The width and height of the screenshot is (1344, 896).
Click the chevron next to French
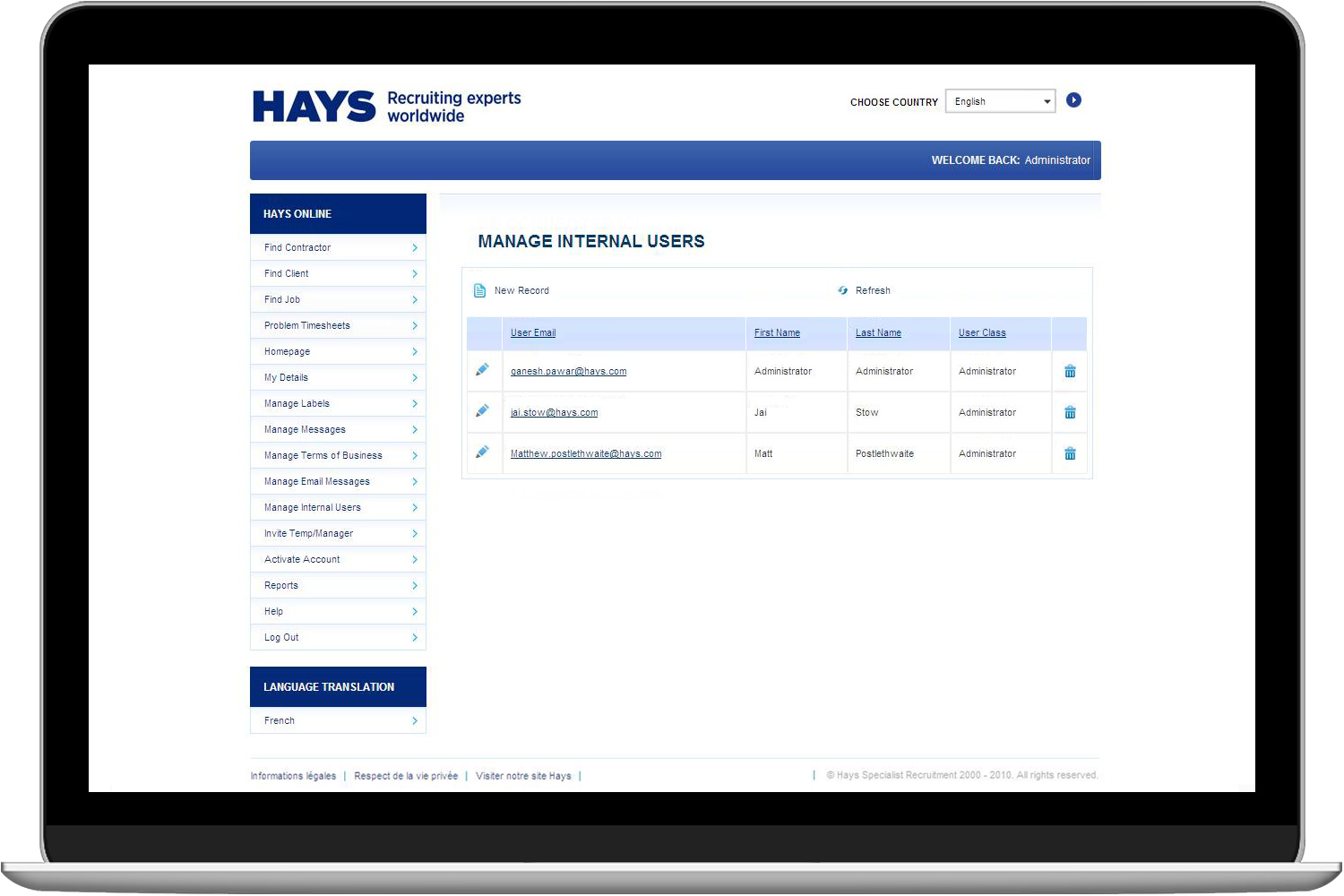click(x=415, y=720)
